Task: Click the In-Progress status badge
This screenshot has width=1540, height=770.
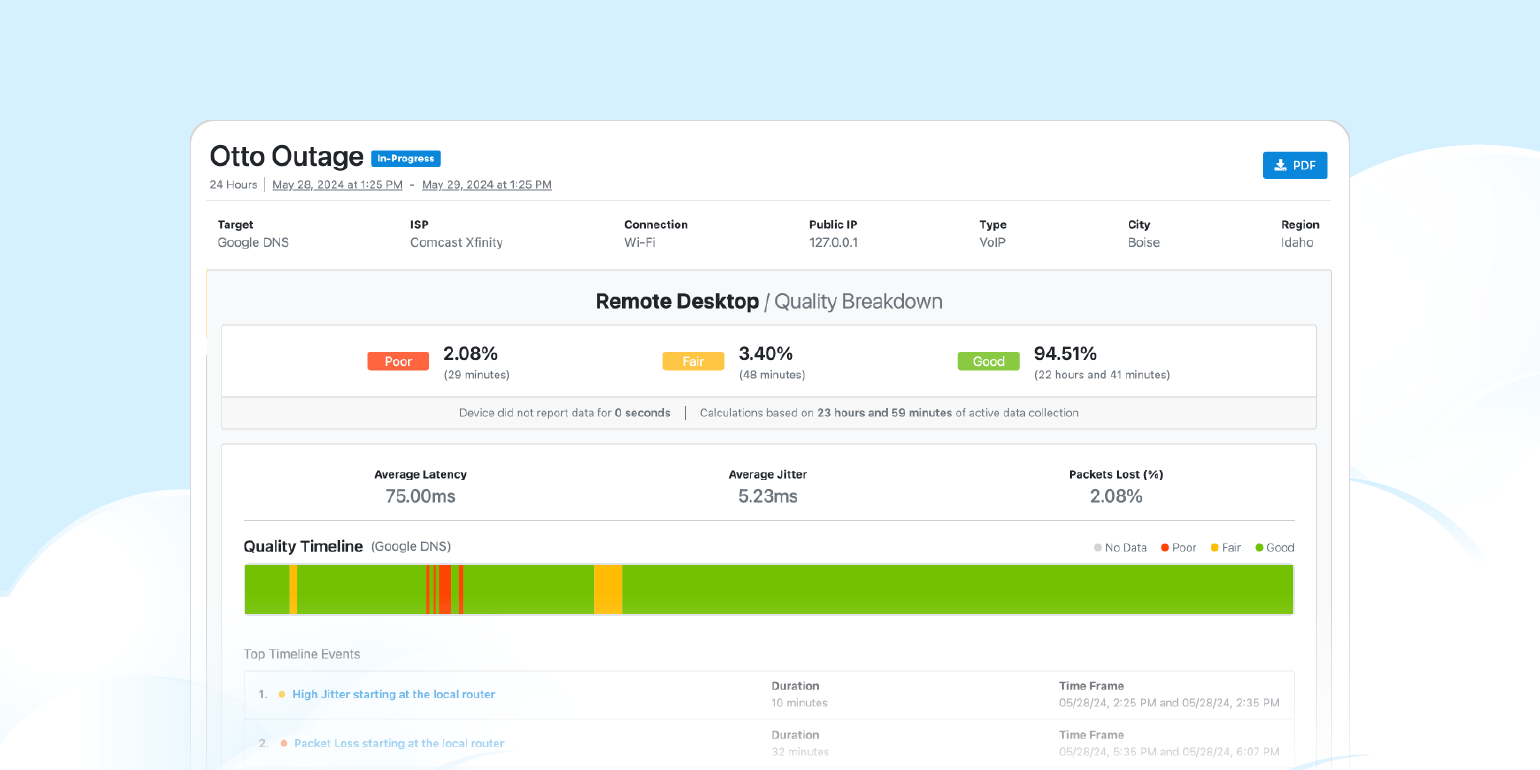Action: click(406, 158)
